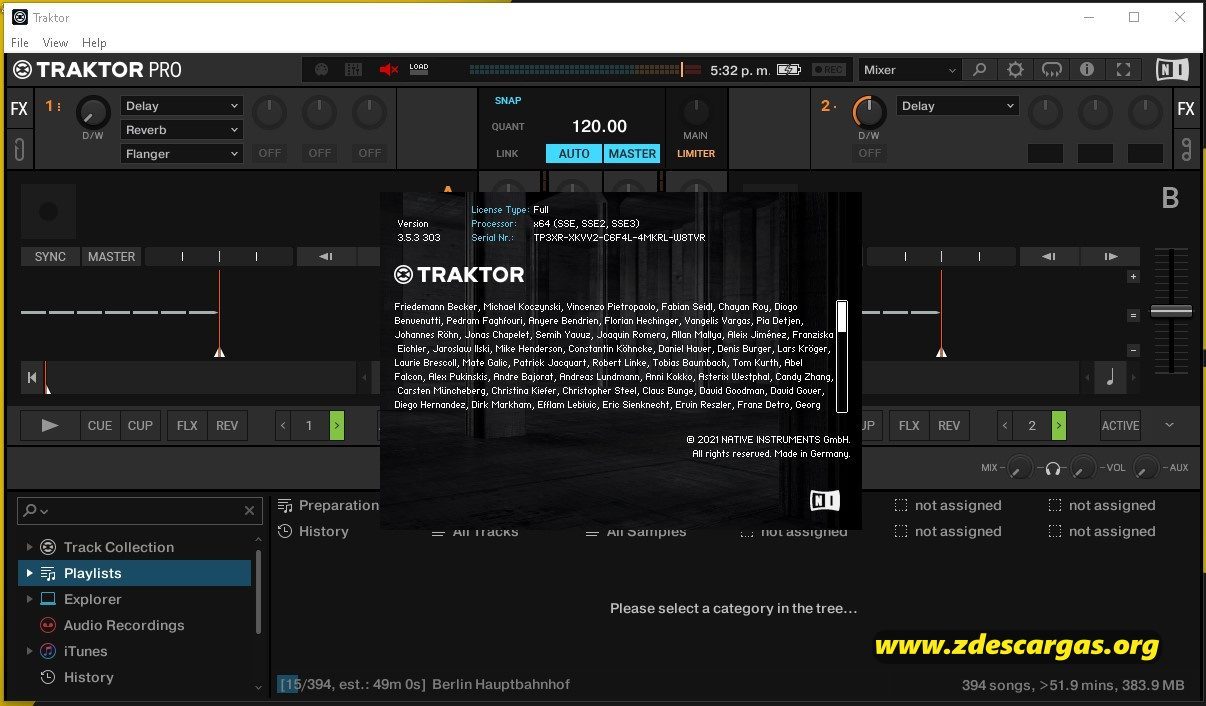Image resolution: width=1206 pixels, height=706 pixels.
Task: Open the View menu
Action: pos(55,43)
